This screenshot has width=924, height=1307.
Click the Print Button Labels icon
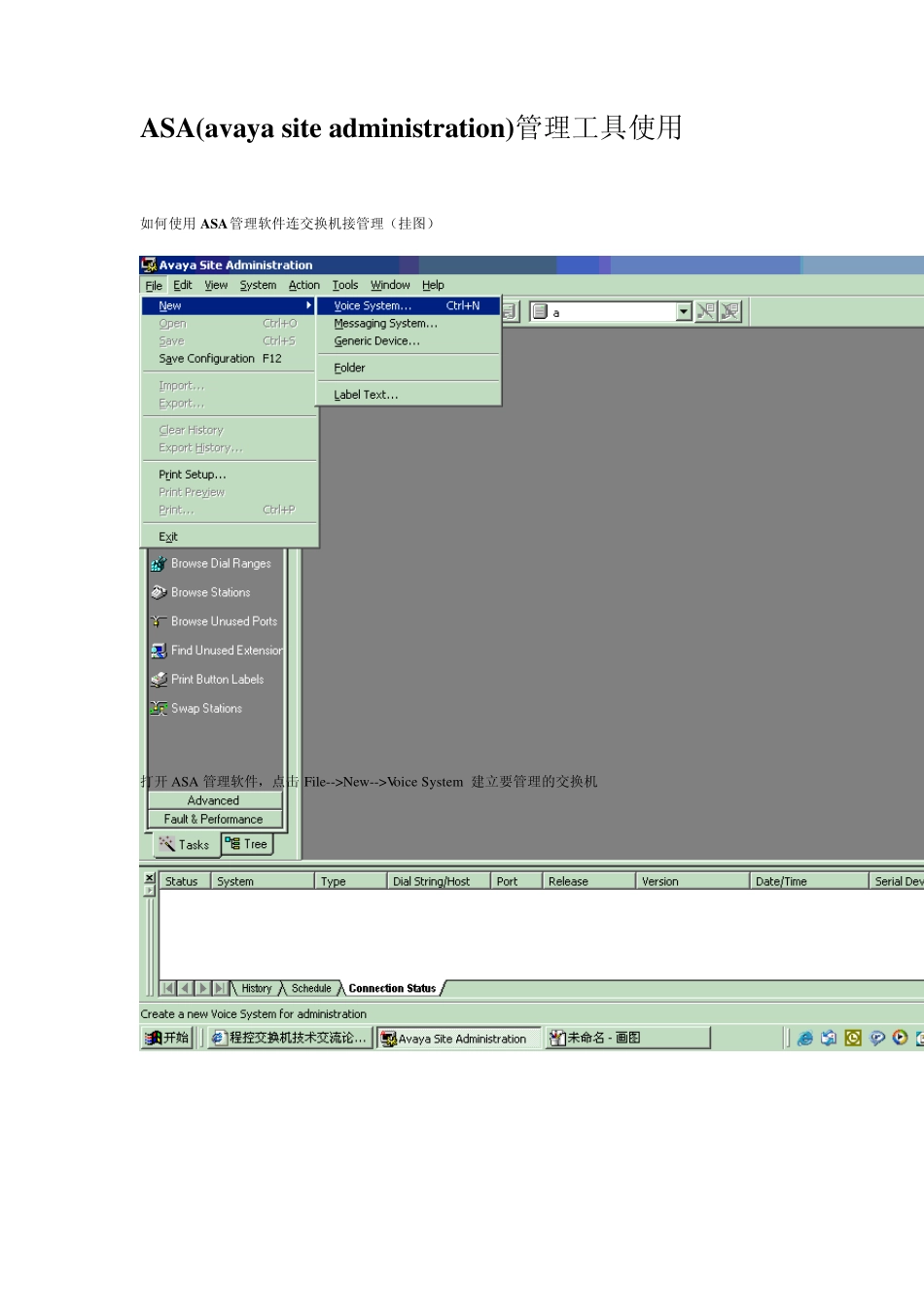(159, 680)
